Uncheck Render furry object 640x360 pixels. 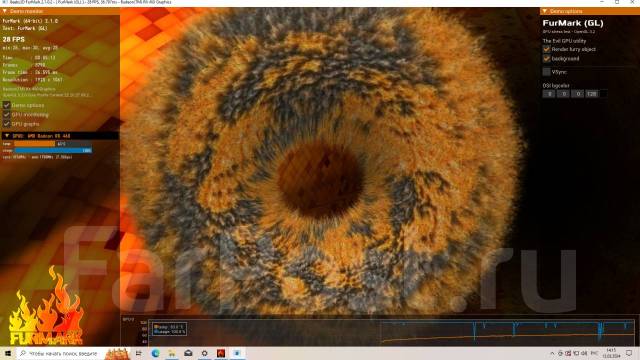[x=547, y=49]
